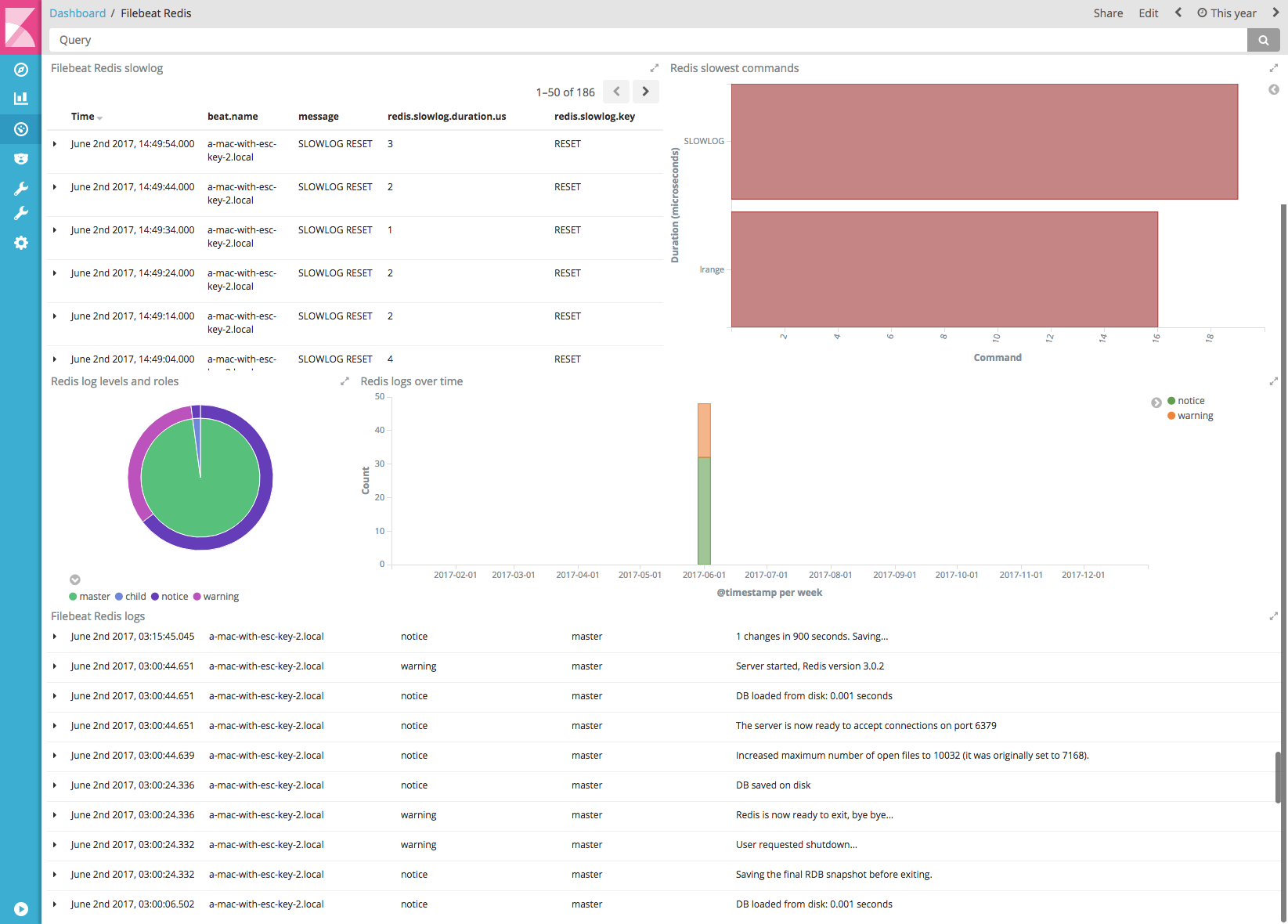Click the search magnifier button
This screenshot has height=924, width=1288.
point(1263,40)
